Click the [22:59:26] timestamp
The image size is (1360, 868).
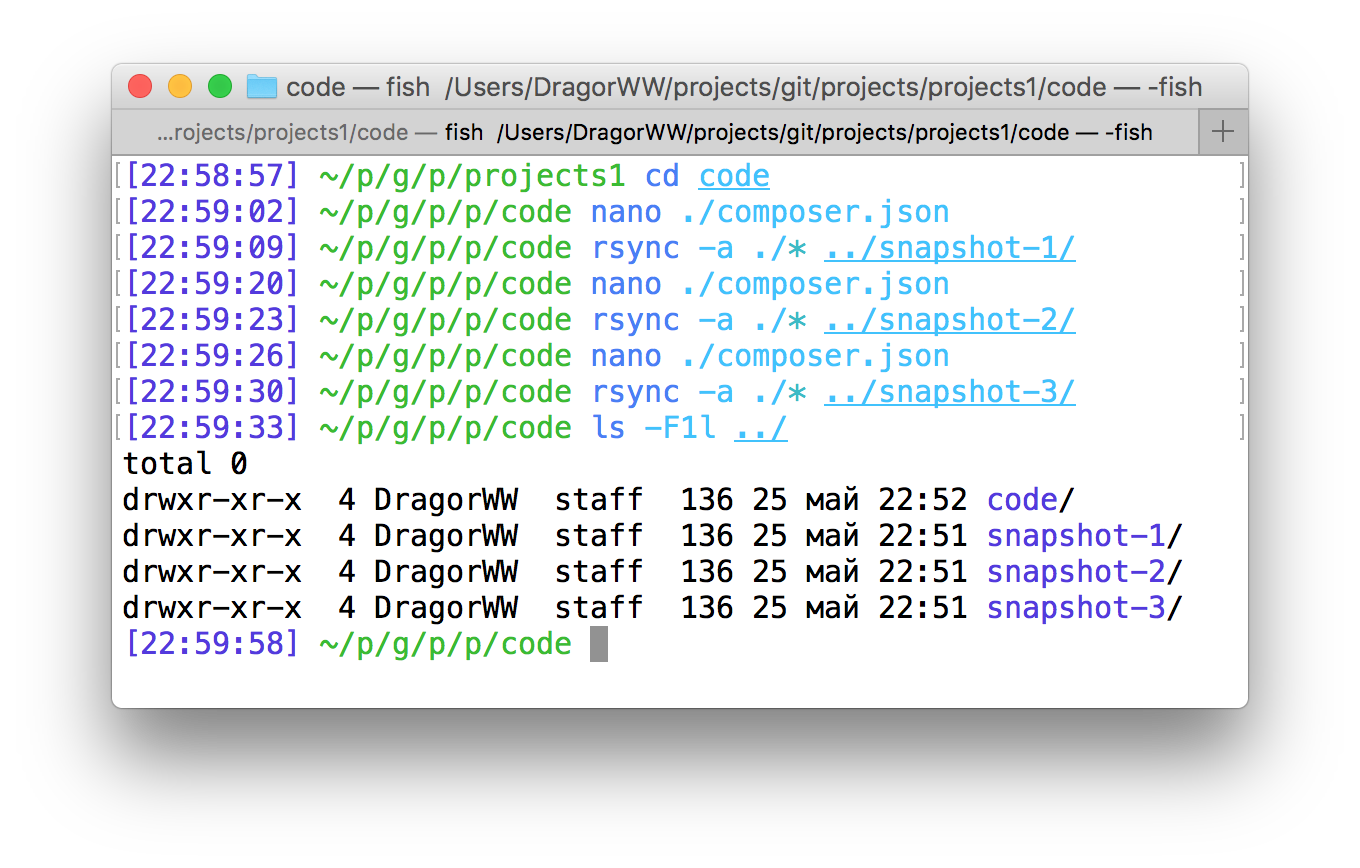[212, 356]
